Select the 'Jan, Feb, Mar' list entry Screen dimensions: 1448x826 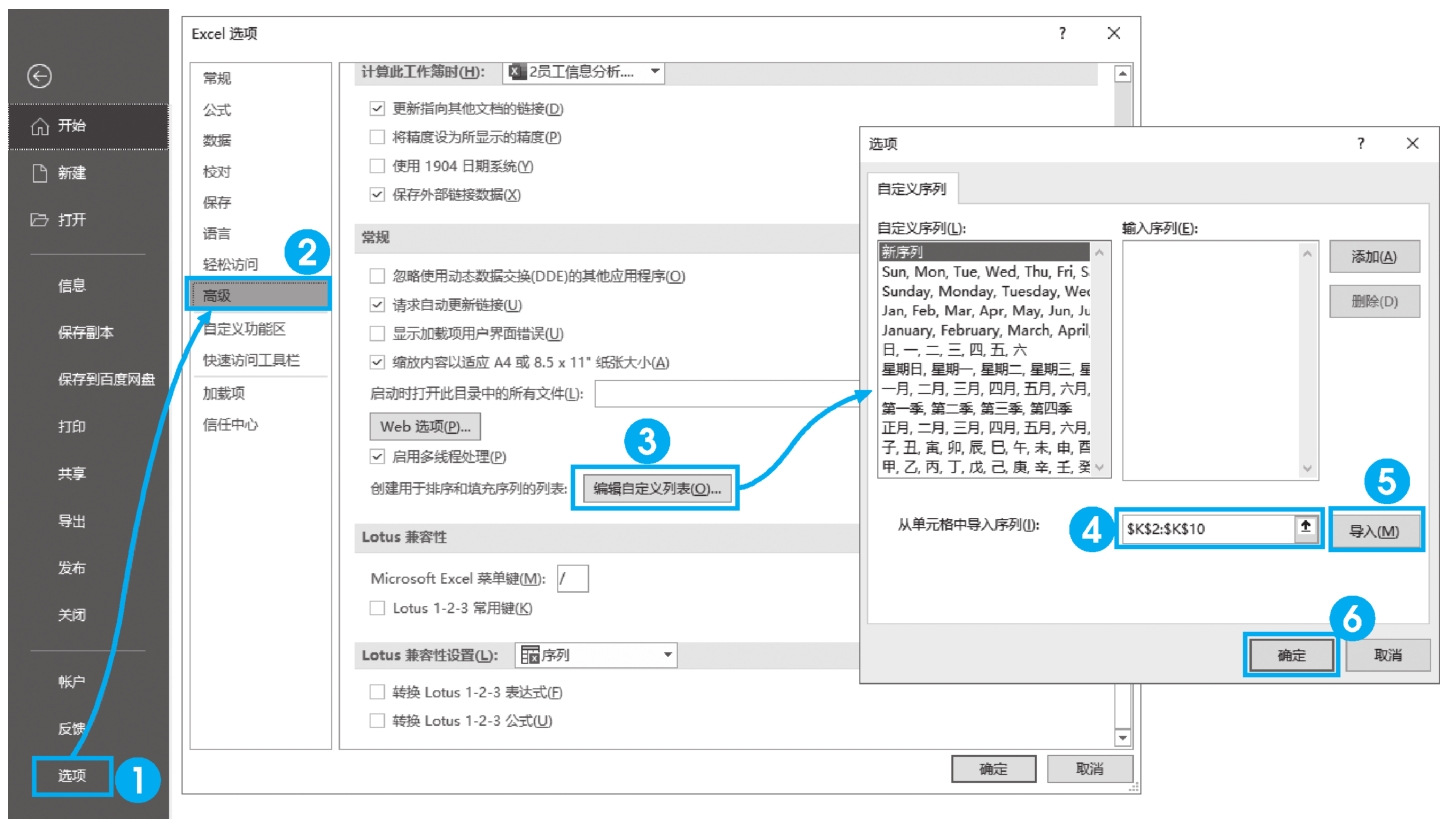tap(984, 311)
